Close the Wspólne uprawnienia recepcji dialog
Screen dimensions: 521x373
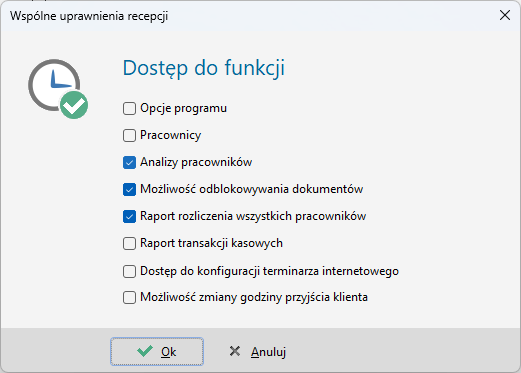click(505, 15)
